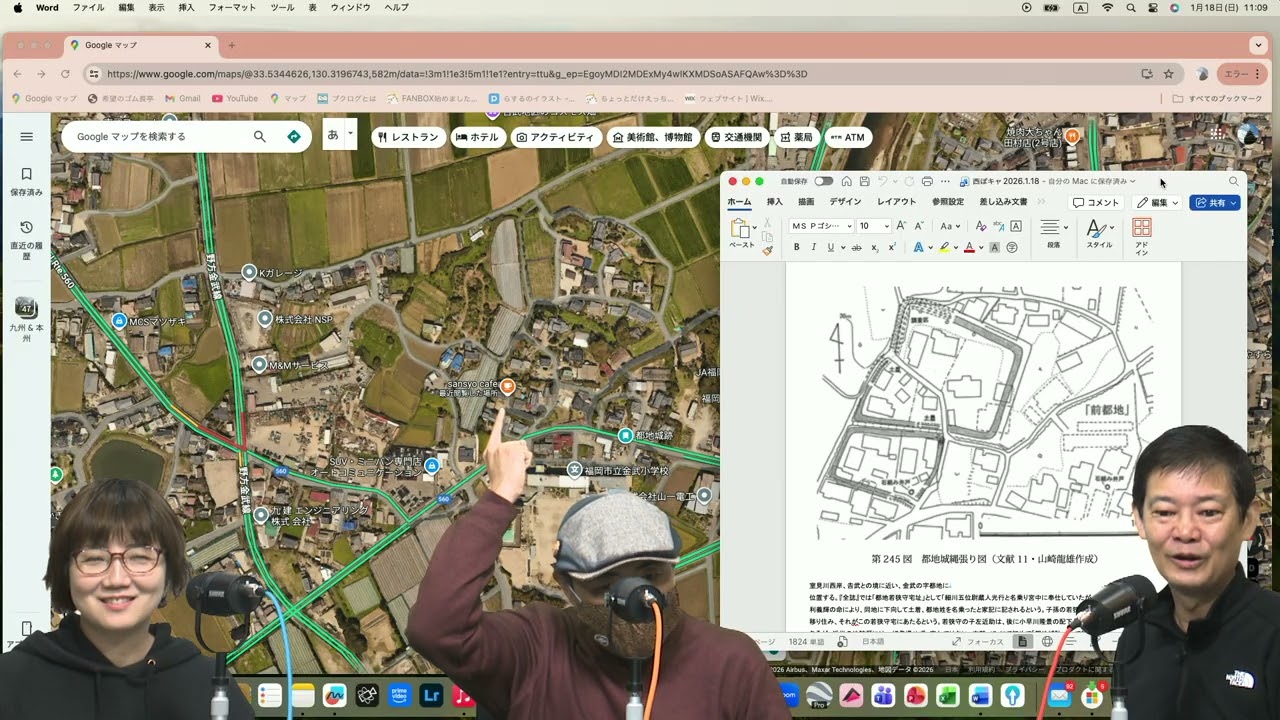Toggle Subscript formatting
This screenshot has width=1280, height=720.
tap(875, 247)
